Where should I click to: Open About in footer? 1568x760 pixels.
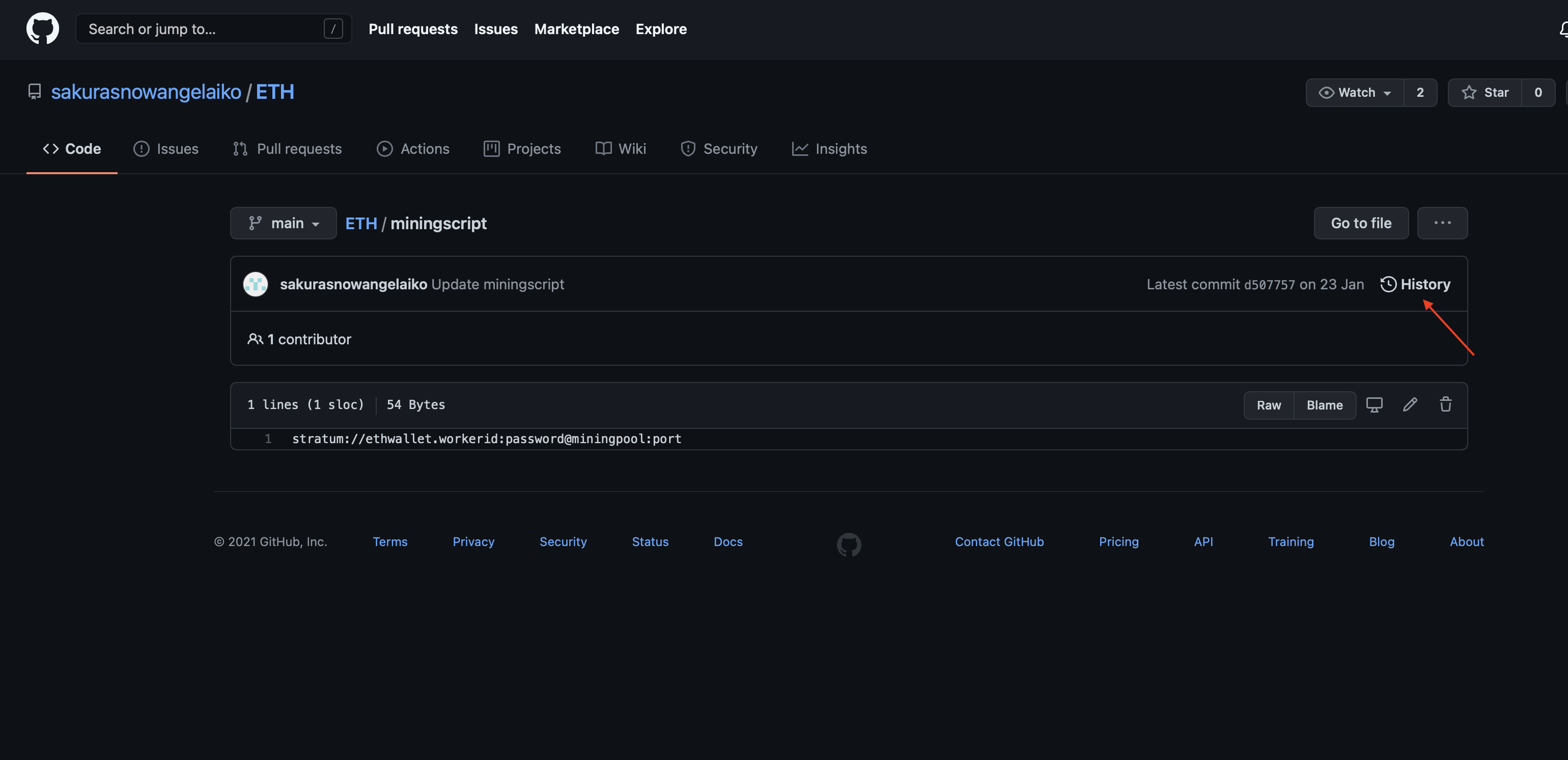1466,541
